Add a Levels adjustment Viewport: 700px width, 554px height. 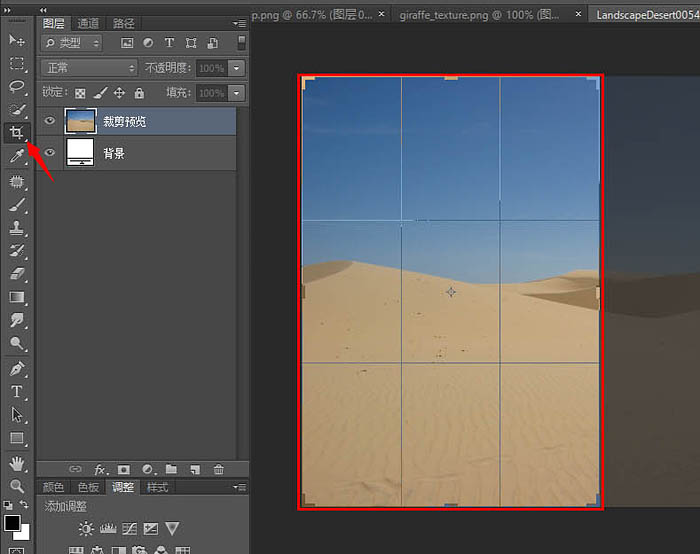click(108, 529)
